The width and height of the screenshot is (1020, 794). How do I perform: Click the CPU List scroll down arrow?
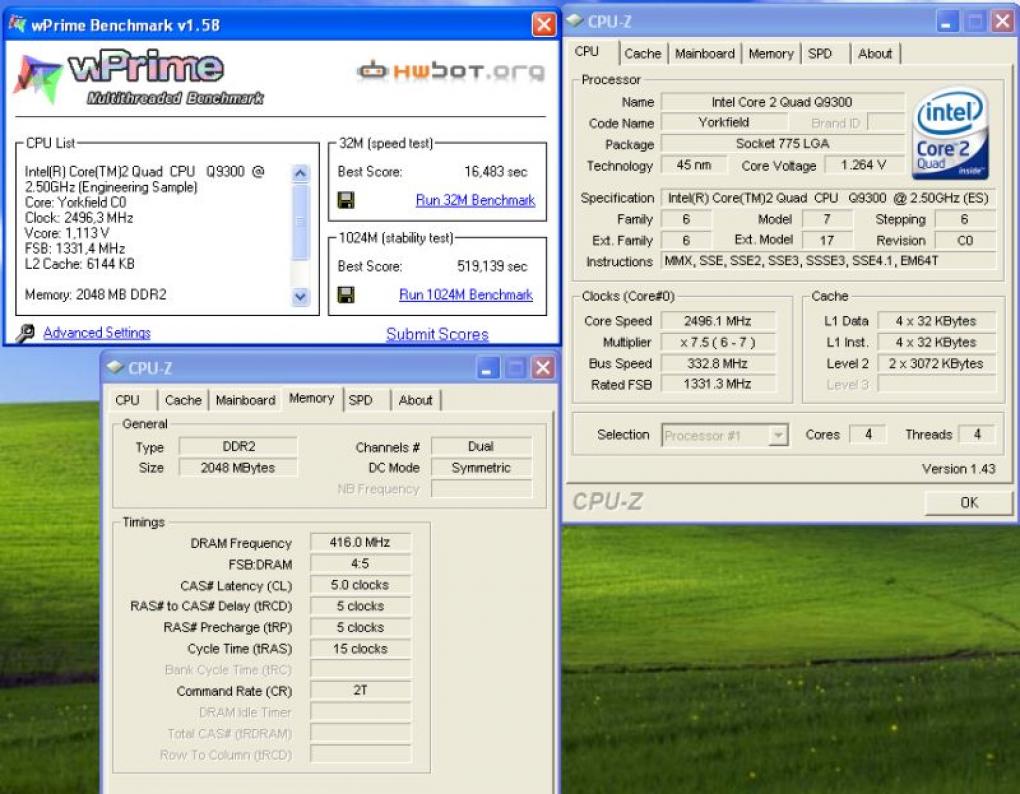coord(300,297)
